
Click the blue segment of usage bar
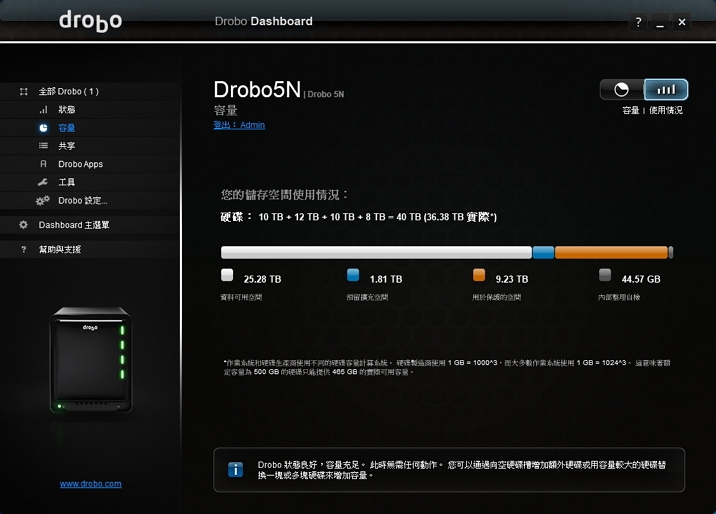(x=543, y=252)
